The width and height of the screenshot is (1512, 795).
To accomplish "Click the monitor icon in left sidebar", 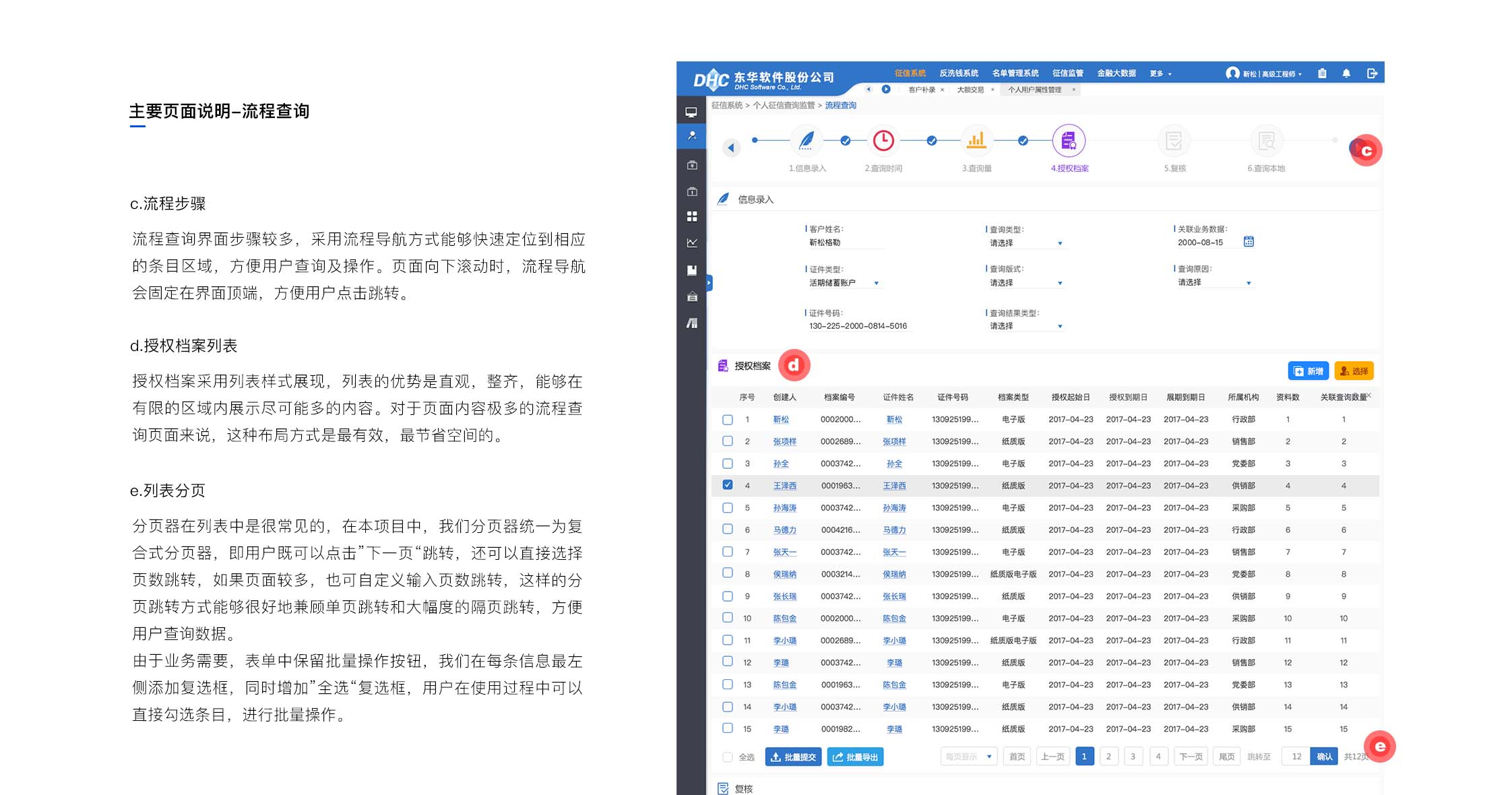I will (691, 112).
